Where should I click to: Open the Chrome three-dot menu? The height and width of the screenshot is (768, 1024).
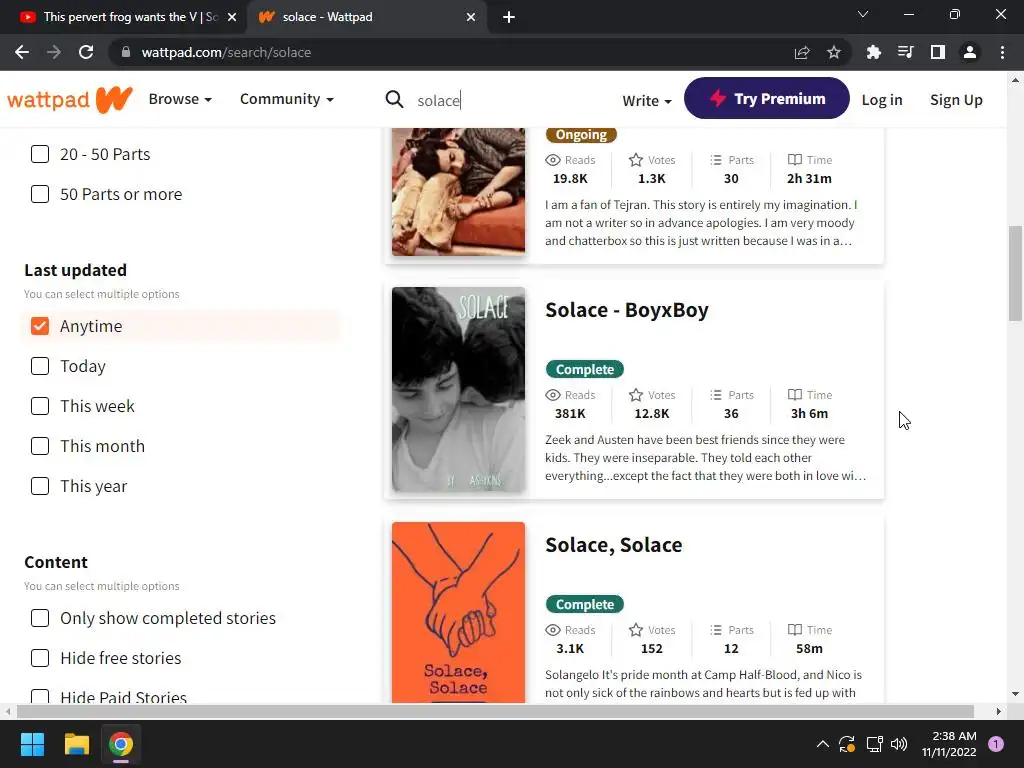[x=1002, y=52]
